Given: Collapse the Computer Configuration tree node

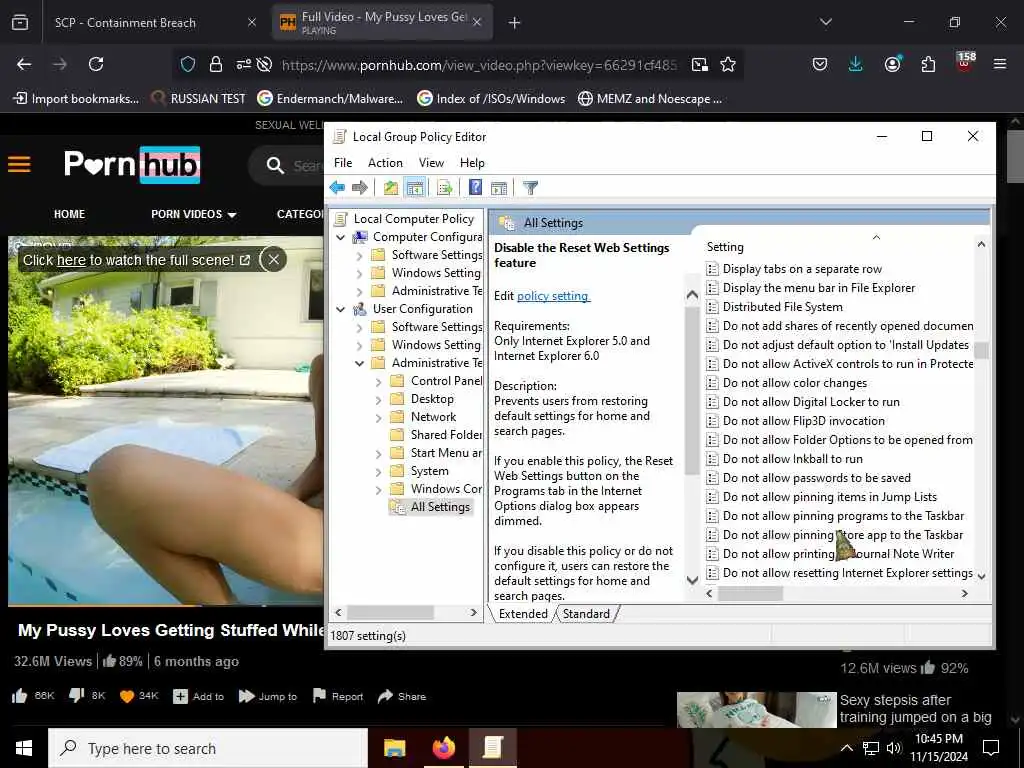Looking at the screenshot, I should coord(341,237).
